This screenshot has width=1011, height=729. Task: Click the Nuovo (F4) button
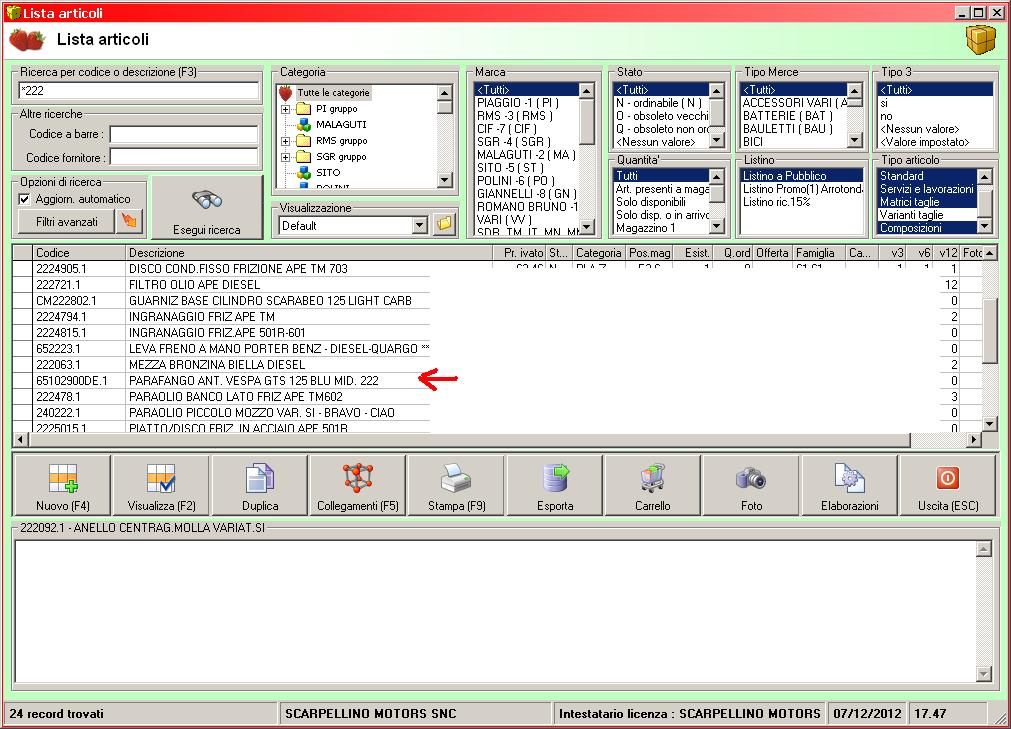pos(63,485)
